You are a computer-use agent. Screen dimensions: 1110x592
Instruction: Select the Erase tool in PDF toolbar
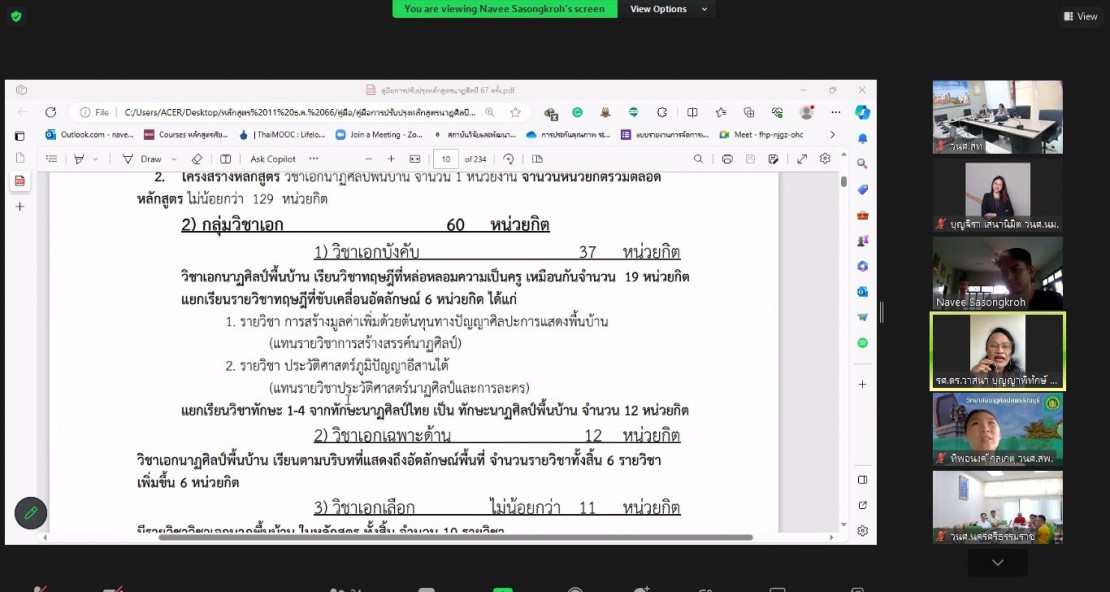click(x=198, y=159)
